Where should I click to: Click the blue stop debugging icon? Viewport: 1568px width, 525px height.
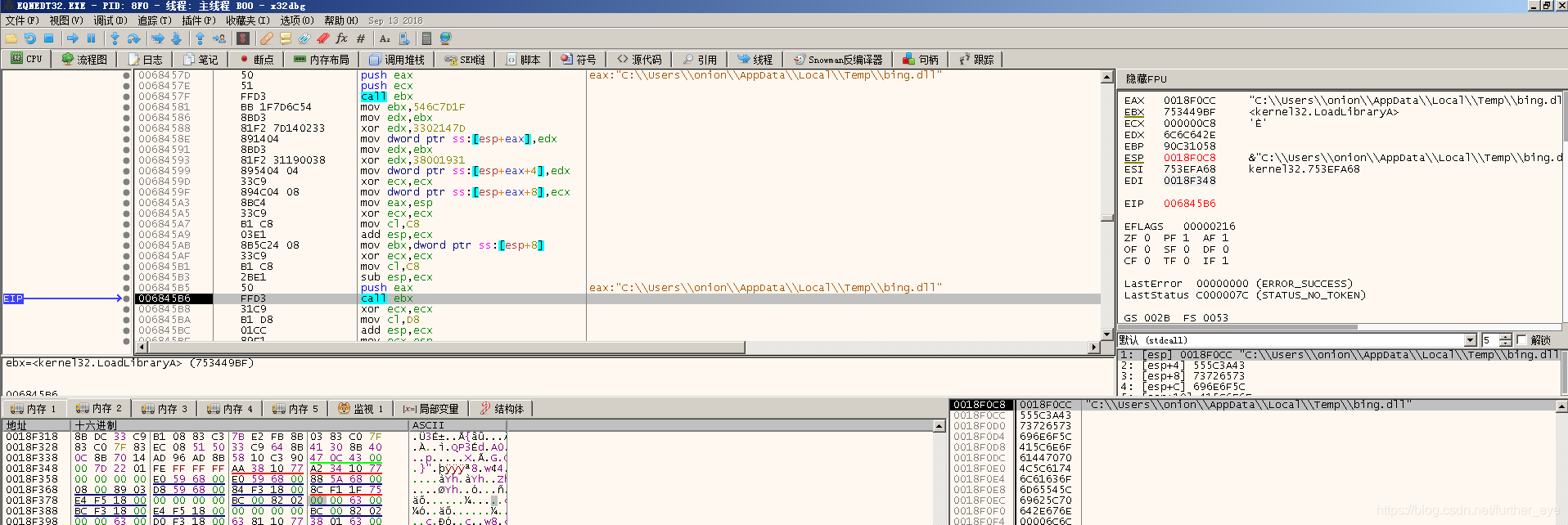(48, 38)
